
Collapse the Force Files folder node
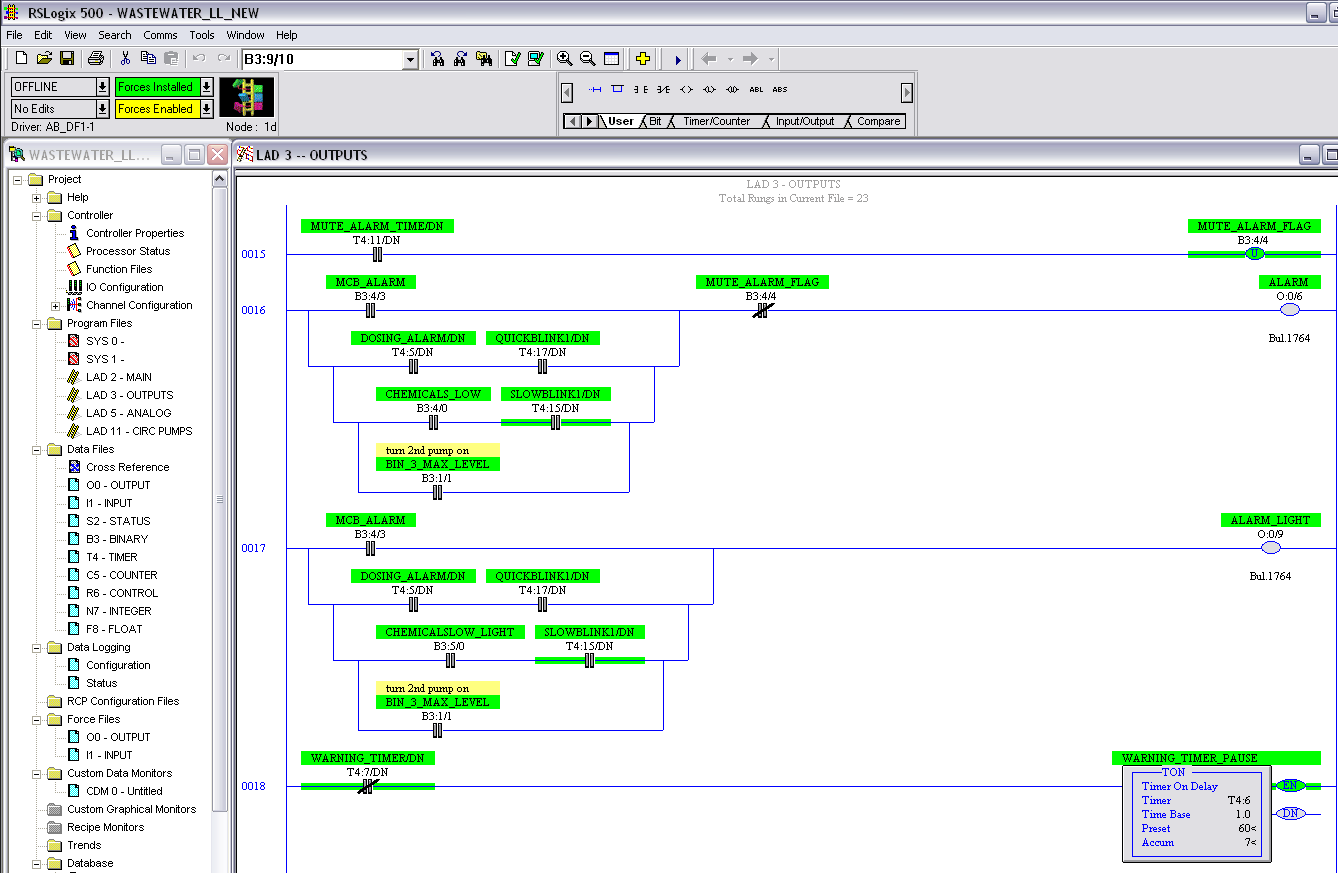pos(37,720)
